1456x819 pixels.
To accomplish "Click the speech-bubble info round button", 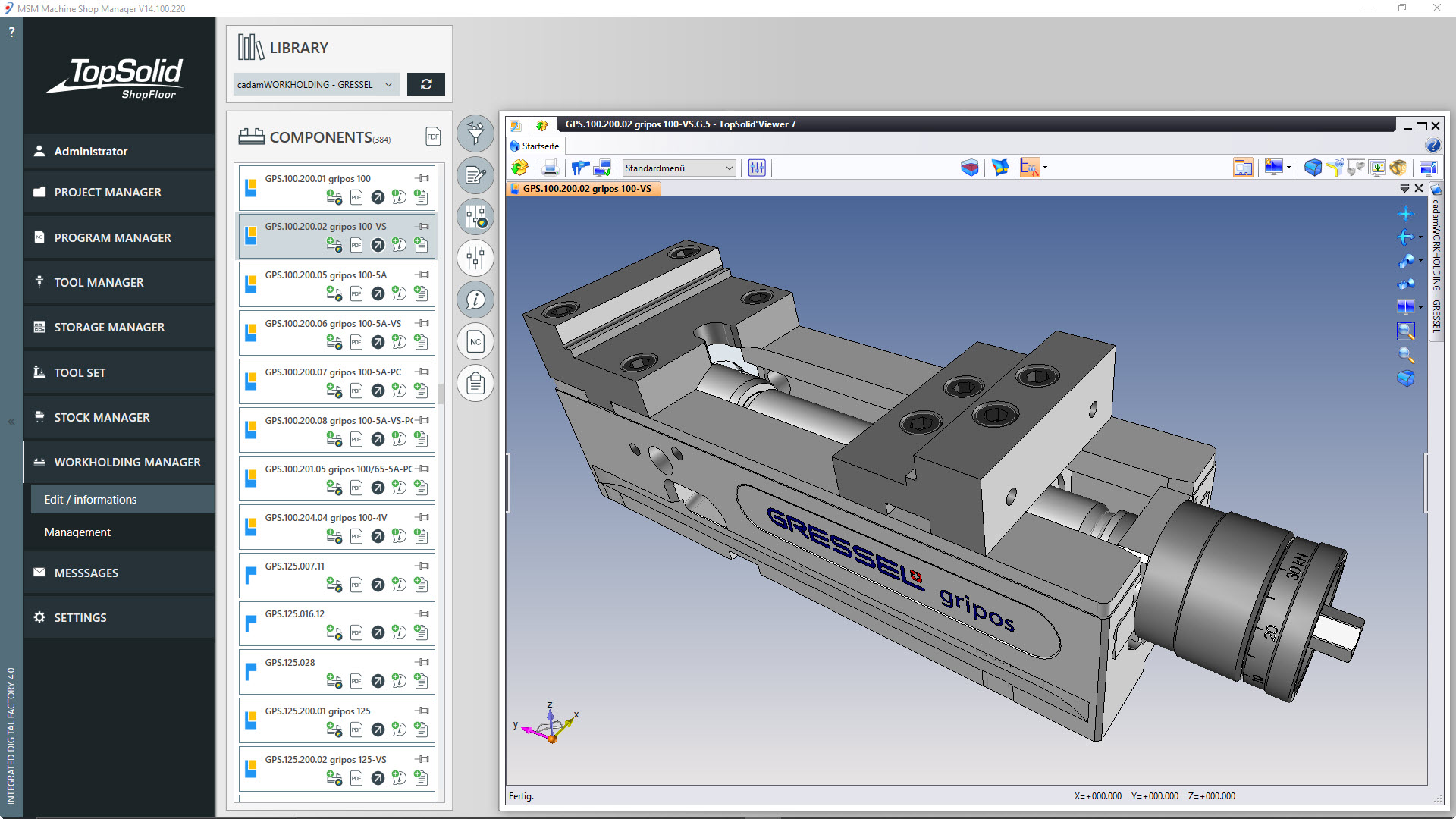I will (x=475, y=300).
